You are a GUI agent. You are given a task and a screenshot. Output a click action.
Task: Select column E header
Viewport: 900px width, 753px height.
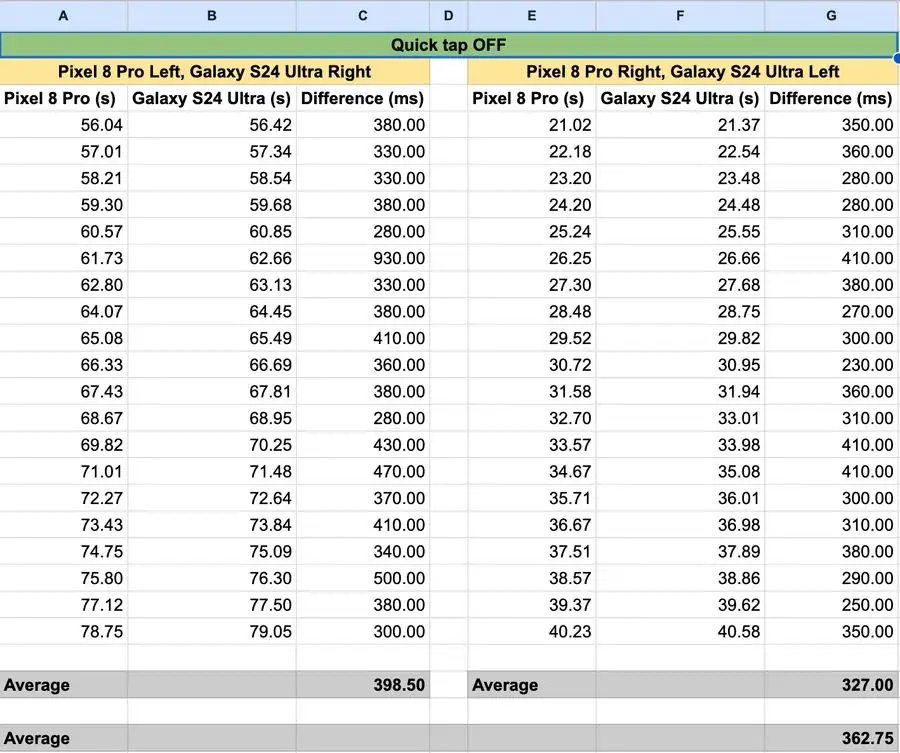tap(532, 15)
